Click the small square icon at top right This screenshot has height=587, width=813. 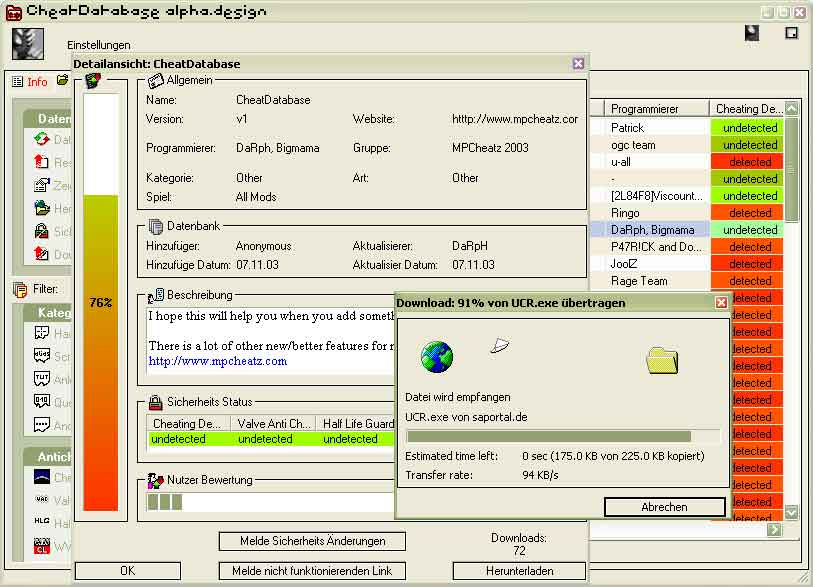pos(792,33)
